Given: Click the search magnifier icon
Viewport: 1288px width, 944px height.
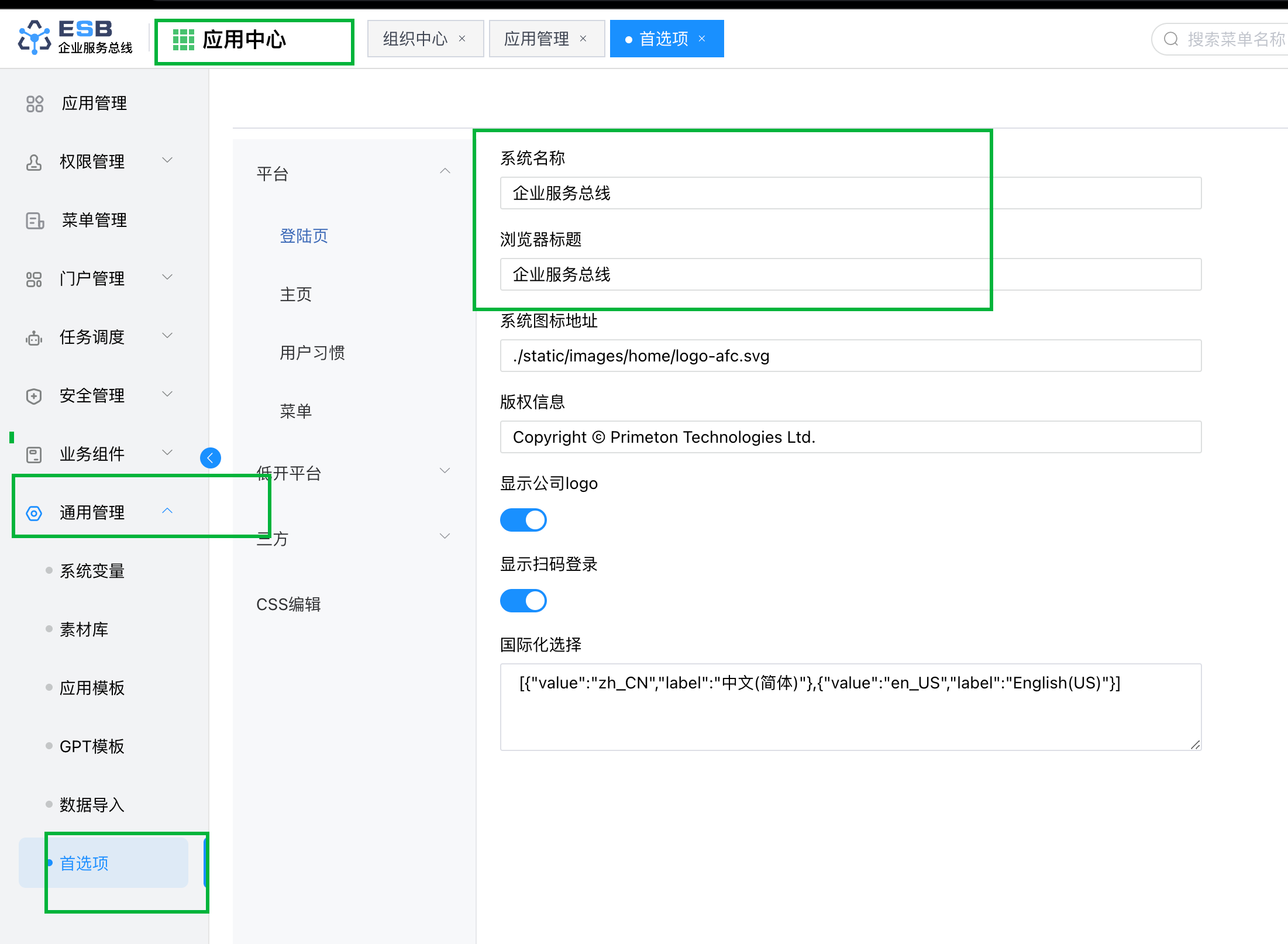Looking at the screenshot, I should point(1170,39).
